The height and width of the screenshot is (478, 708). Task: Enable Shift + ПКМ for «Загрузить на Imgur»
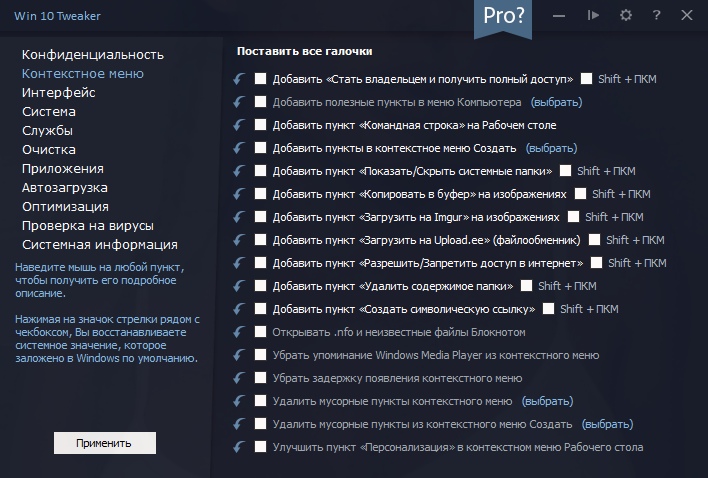point(573,217)
